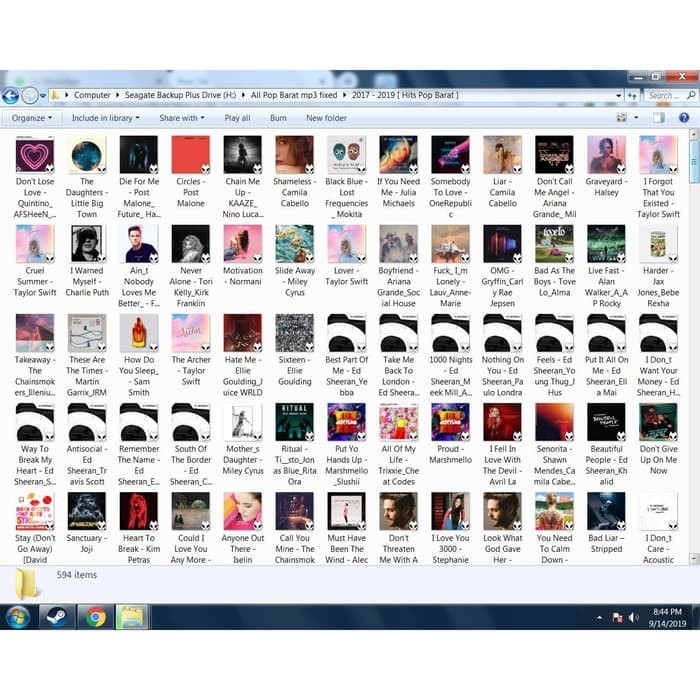Click the Play all button

238,118
